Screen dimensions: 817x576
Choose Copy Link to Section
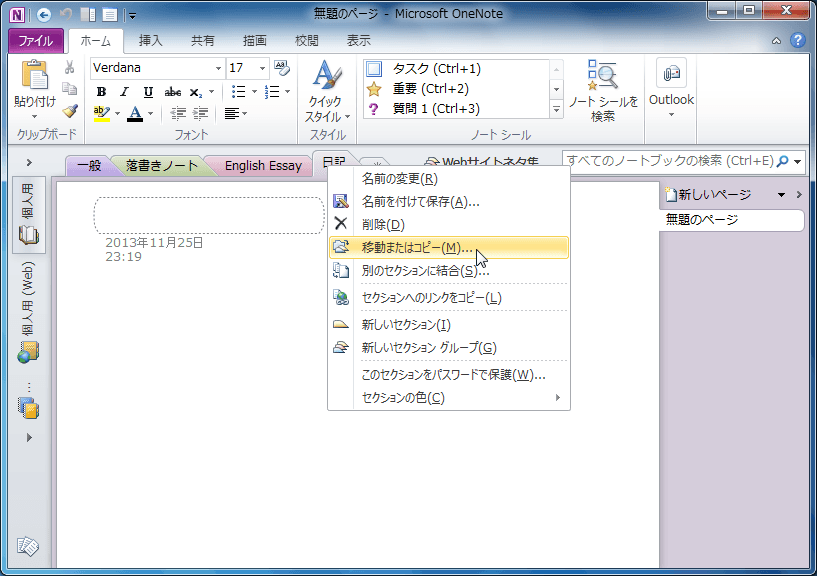tap(449, 298)
